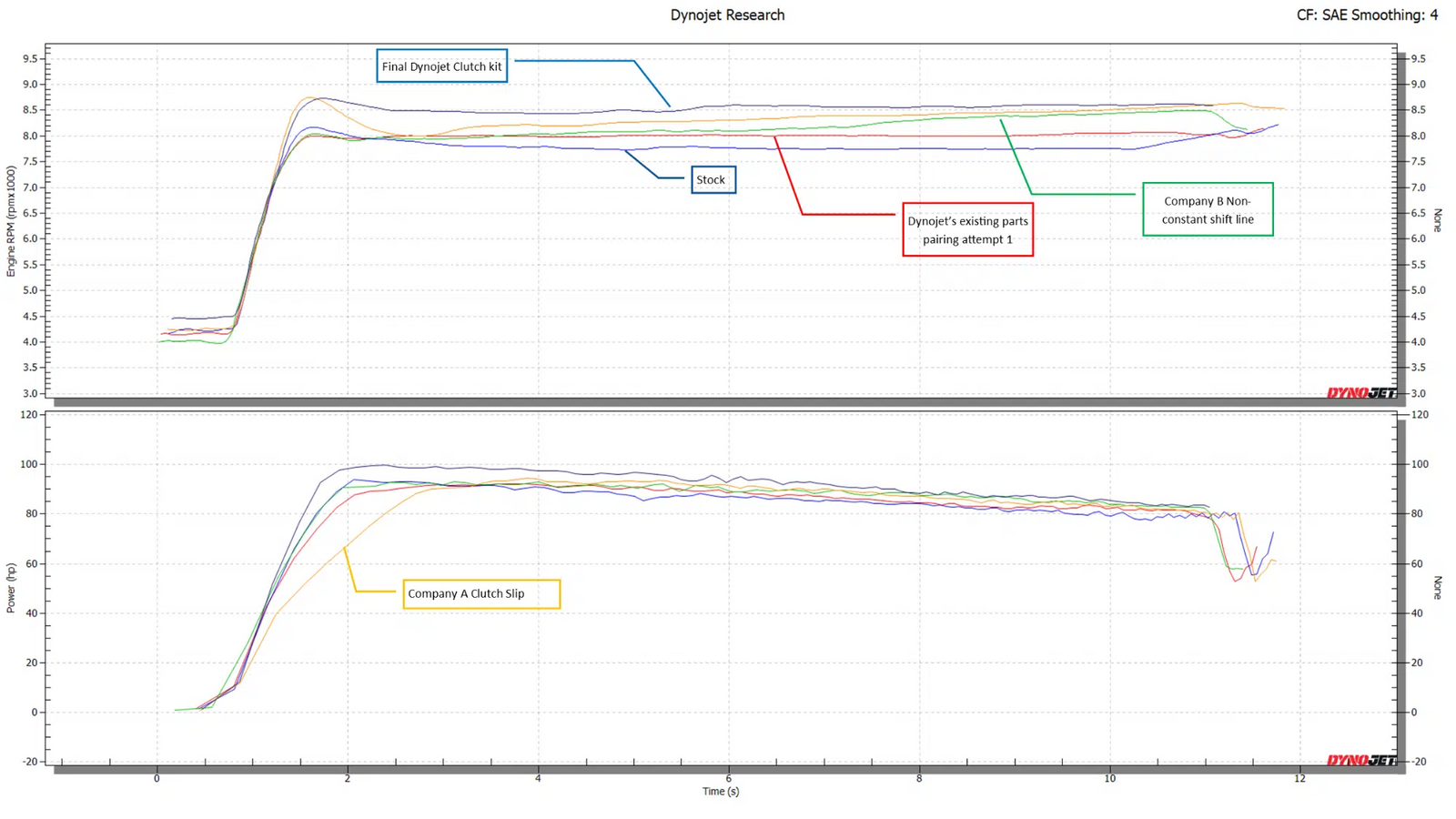Click the 10 tick label on the time axis
This screenshot has height=819, width=1456.
pyautogui.click(x=1109, y=778)
